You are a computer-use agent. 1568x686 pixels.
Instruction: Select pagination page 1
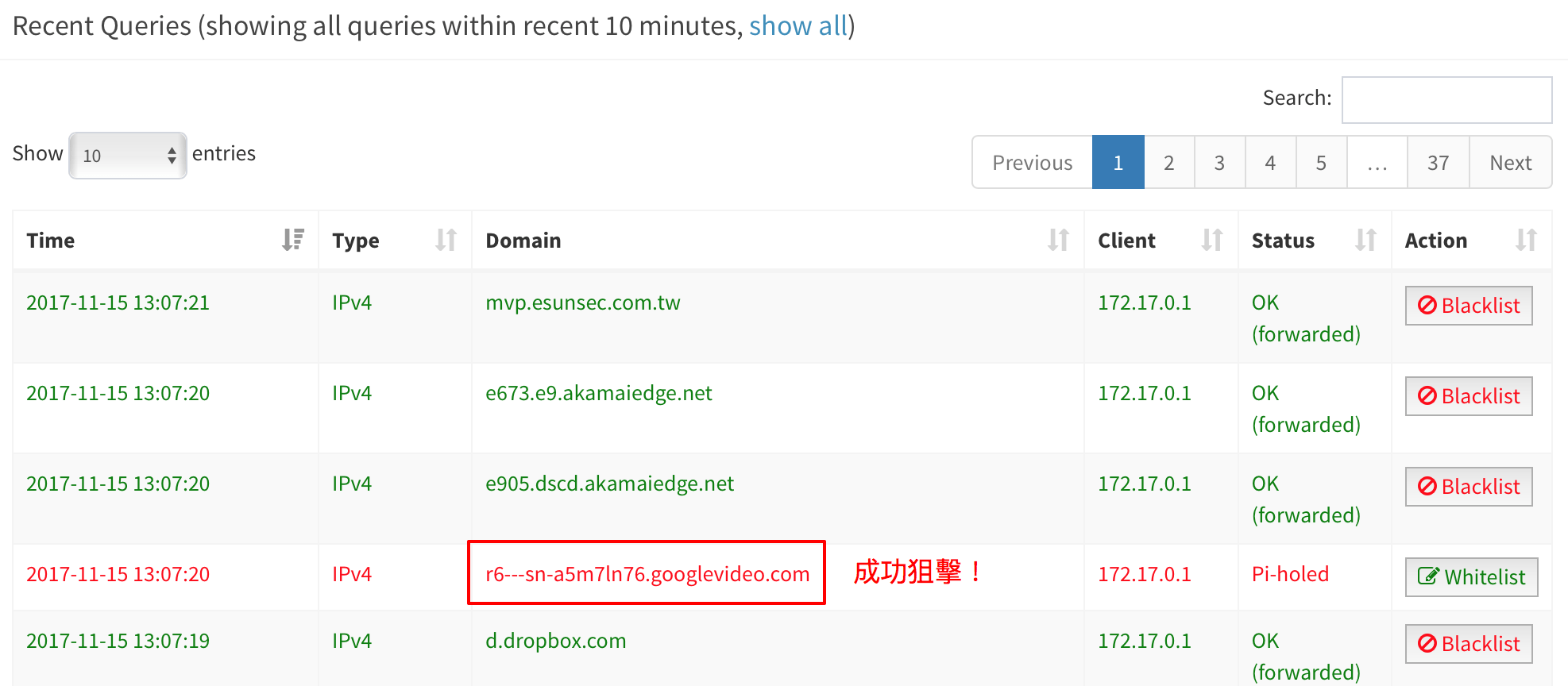[x=1118, y=162]
